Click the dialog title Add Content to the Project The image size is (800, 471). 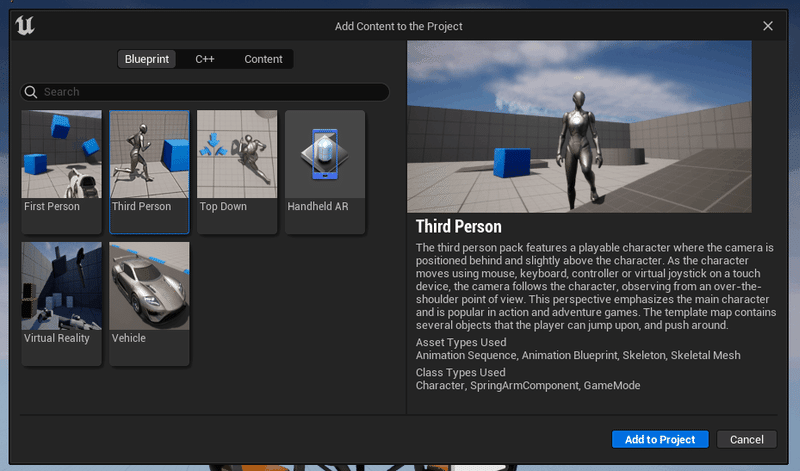pos(398,27)
